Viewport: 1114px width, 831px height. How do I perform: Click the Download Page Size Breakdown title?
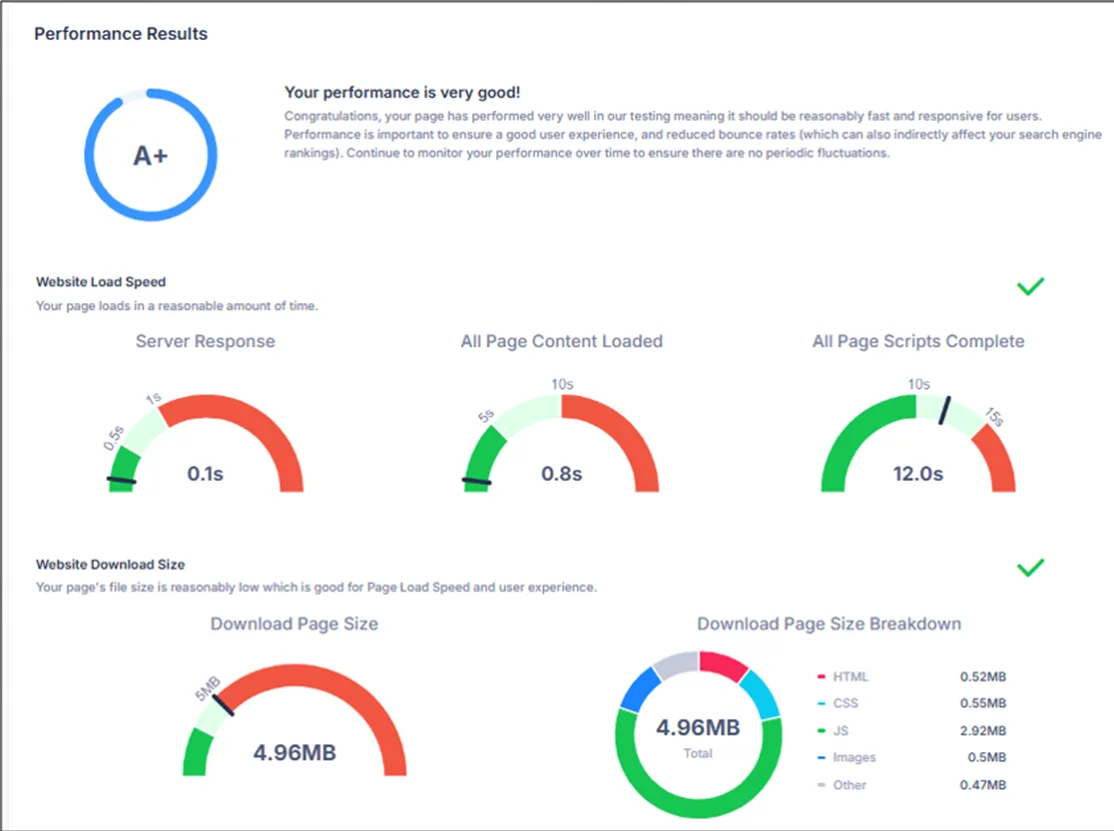point(829,624)
